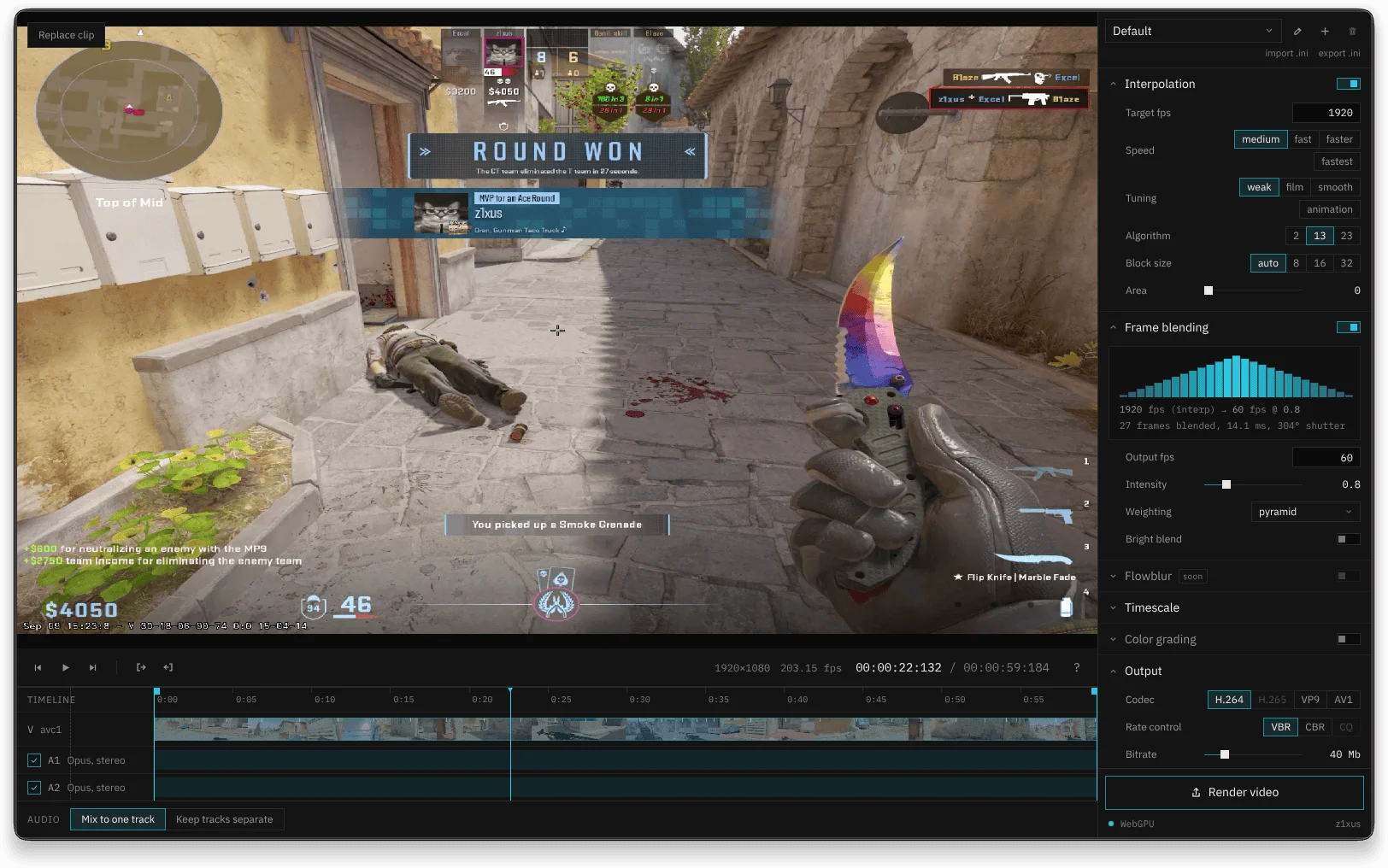Open the help question mark icon
The width and height of the screenshot is (1388, 868).
click(x=1076, y=667)
